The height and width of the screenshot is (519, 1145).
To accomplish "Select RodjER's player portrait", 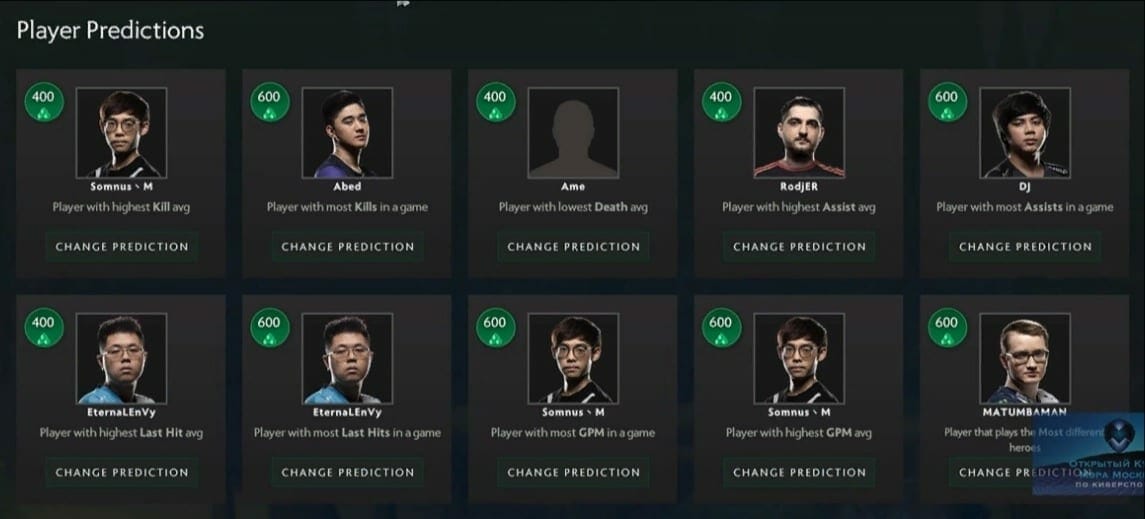I will point(799,133).
